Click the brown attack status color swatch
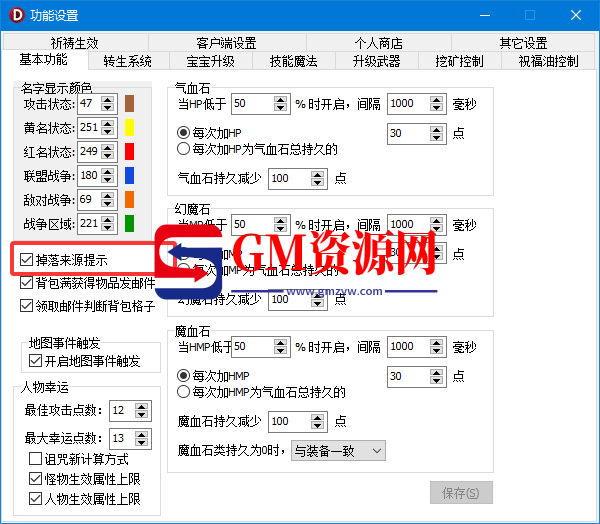The image size is (600, 524). [x=130, y=104]
